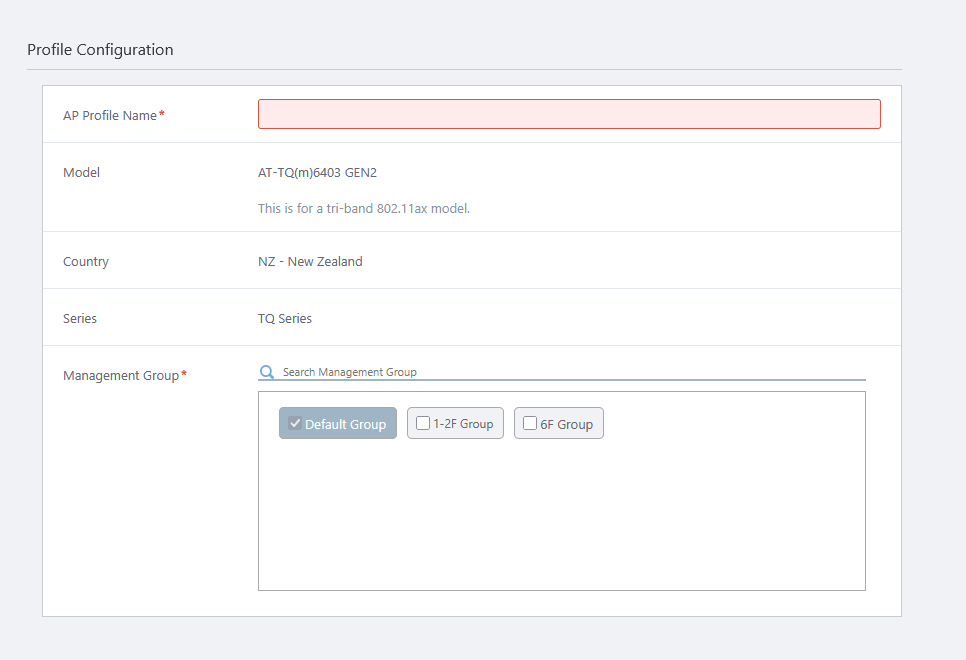Screen dimensions: 966x660
Task: Click the Management Group label
Action: click(121, 375)
